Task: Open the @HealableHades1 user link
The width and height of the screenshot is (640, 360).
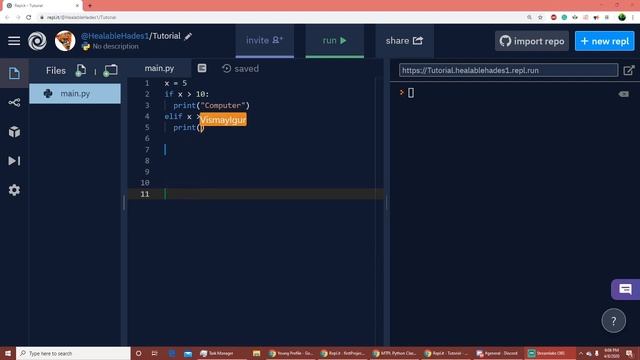Action: [115, 36]
